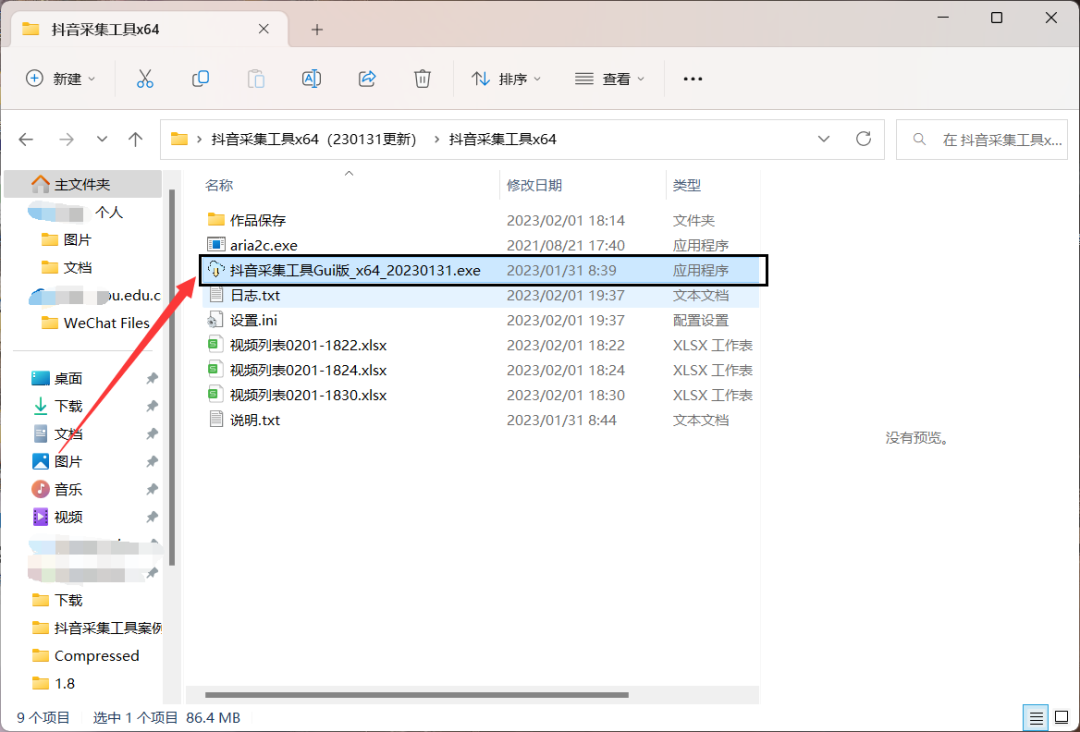This screenshot has width=1080, height=732.
Task: Refresh the current folder view
Action: (863, 139)
